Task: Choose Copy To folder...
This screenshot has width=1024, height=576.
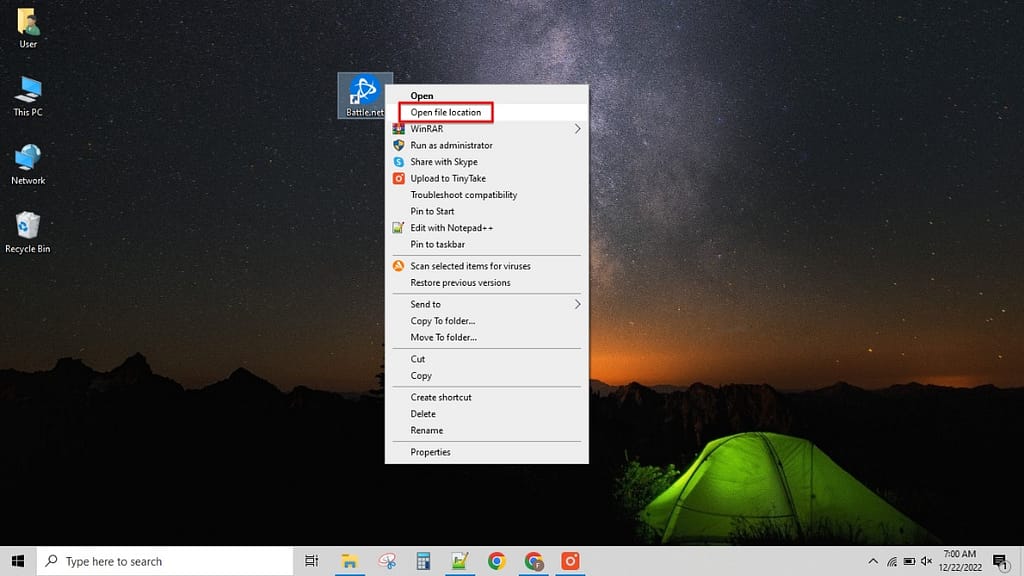Action: pos(487,321)
